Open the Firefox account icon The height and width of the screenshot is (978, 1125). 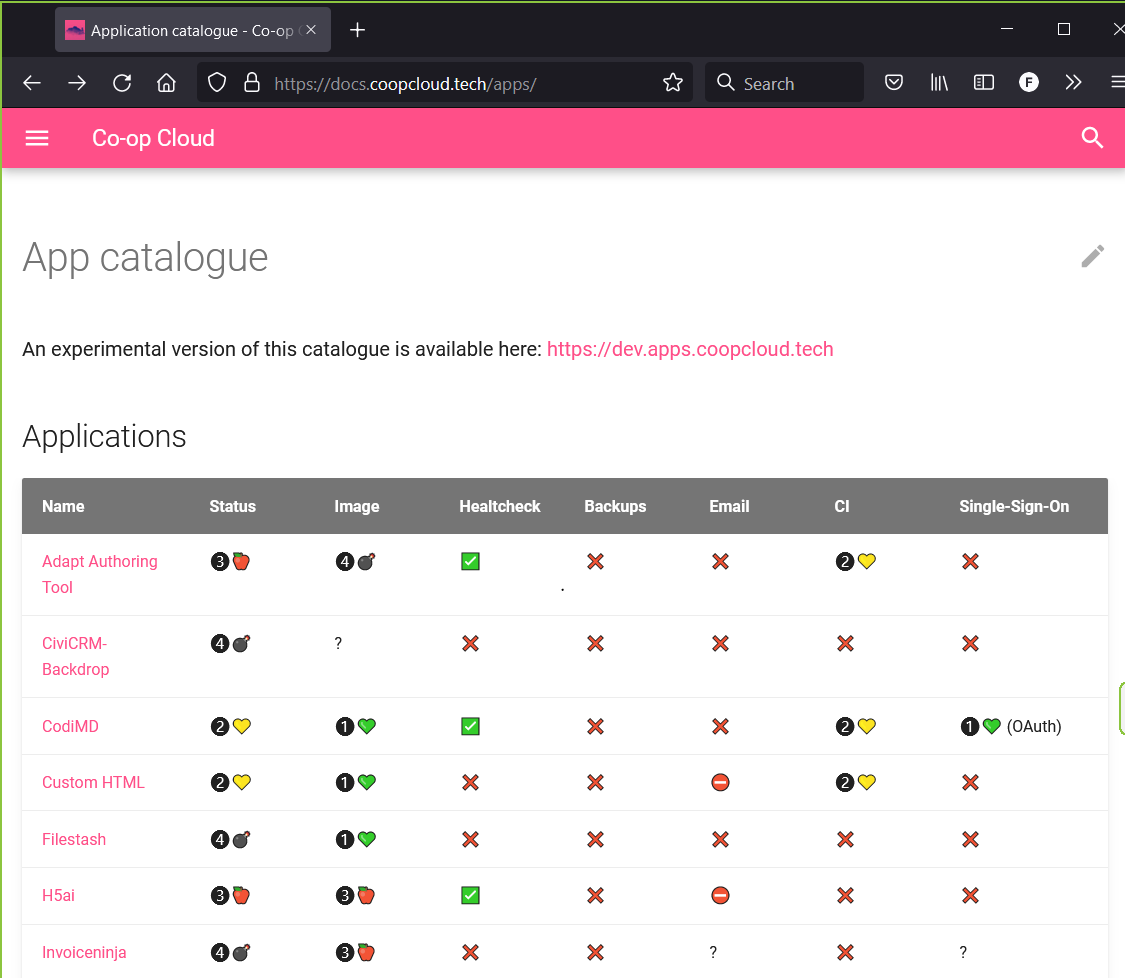(1029, 83)
